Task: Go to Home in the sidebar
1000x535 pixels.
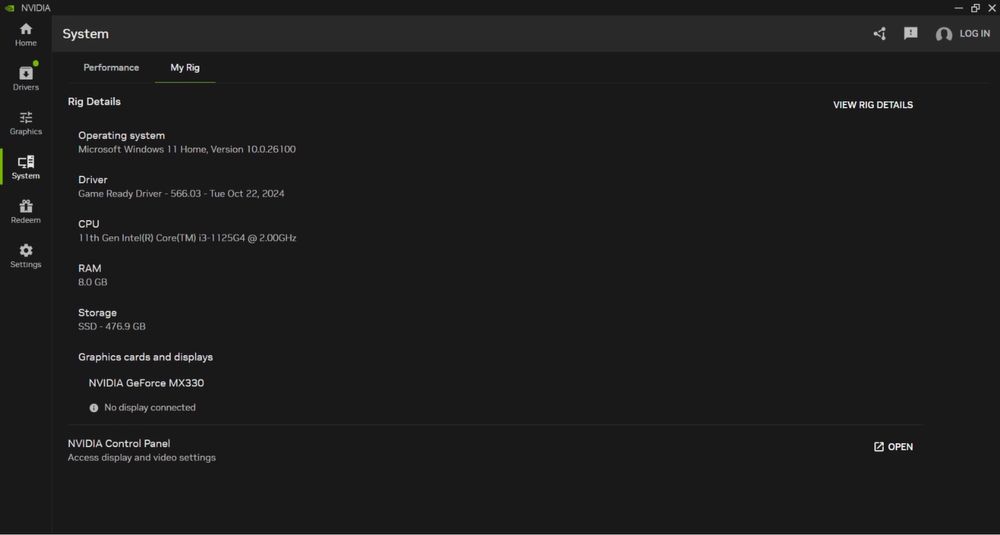Action: click(26, 34)
